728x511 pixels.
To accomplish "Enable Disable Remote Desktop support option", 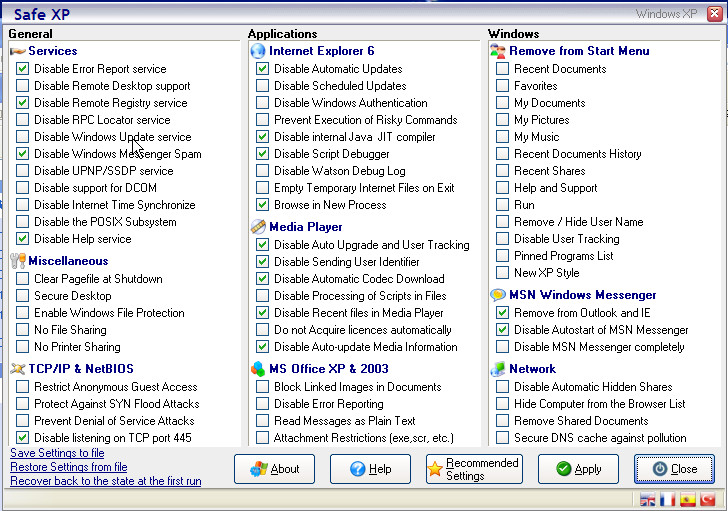I will [x=22, y=86].
